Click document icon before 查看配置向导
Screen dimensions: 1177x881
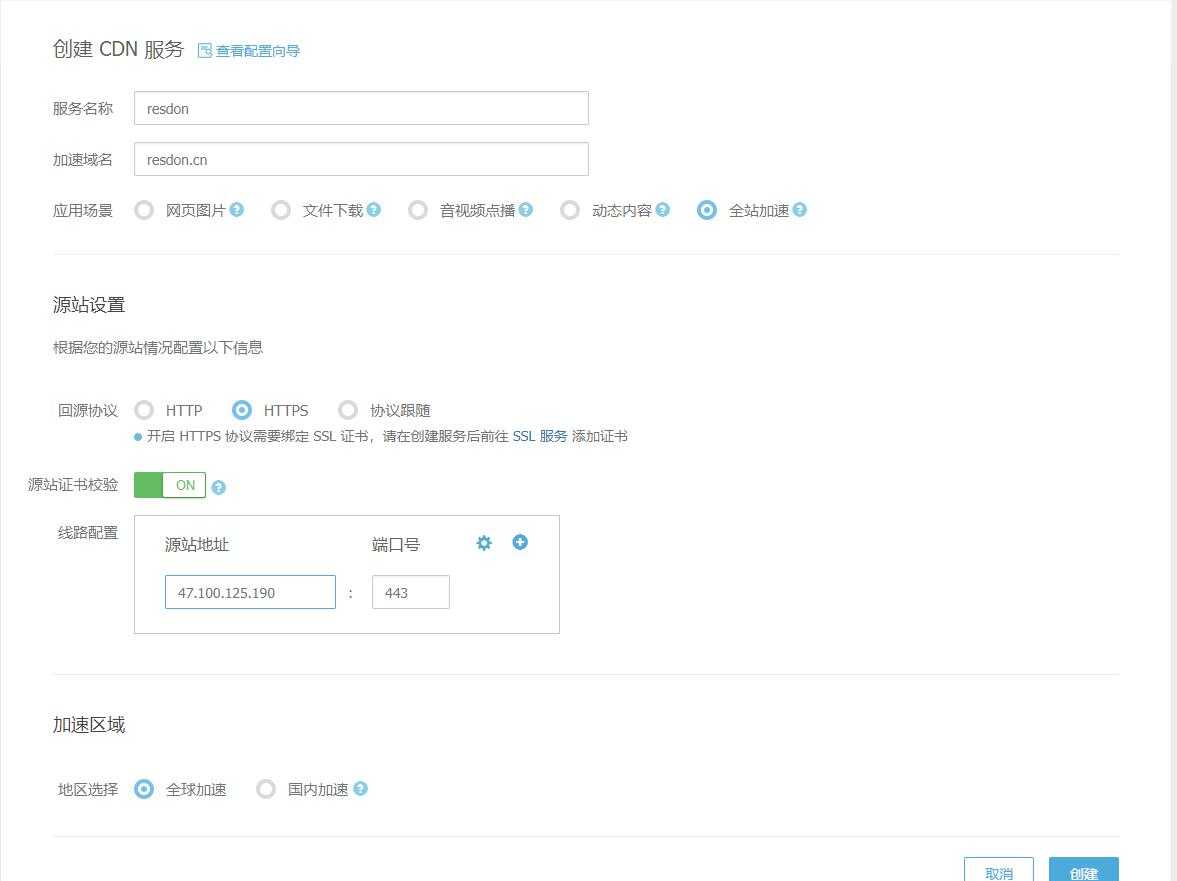coord(204,48)
